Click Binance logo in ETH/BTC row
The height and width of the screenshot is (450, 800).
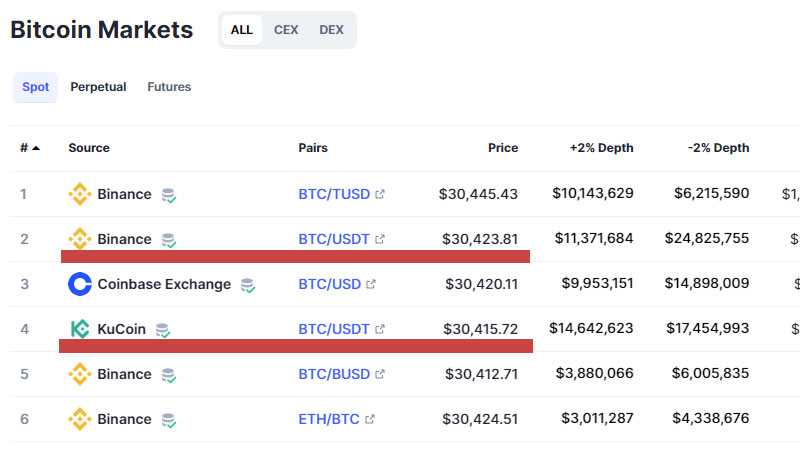coord(80,419)
